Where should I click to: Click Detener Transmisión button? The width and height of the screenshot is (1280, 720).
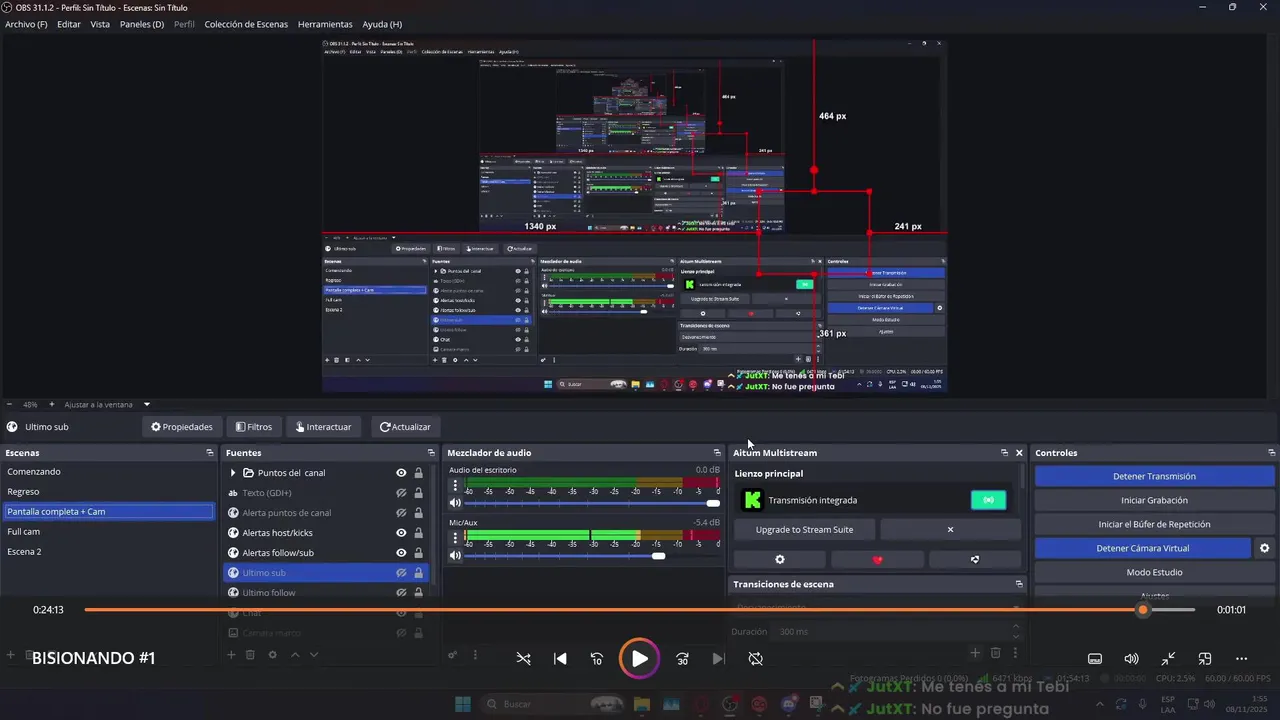tap(1154, 476)
